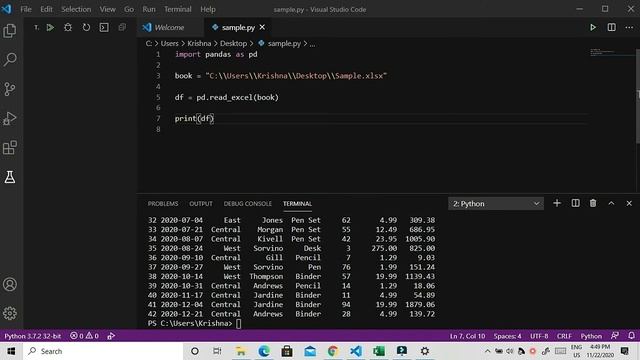Split the terminal panel
Image resolution: width=640 pixels, height=360 pixels.
point(576,203)
